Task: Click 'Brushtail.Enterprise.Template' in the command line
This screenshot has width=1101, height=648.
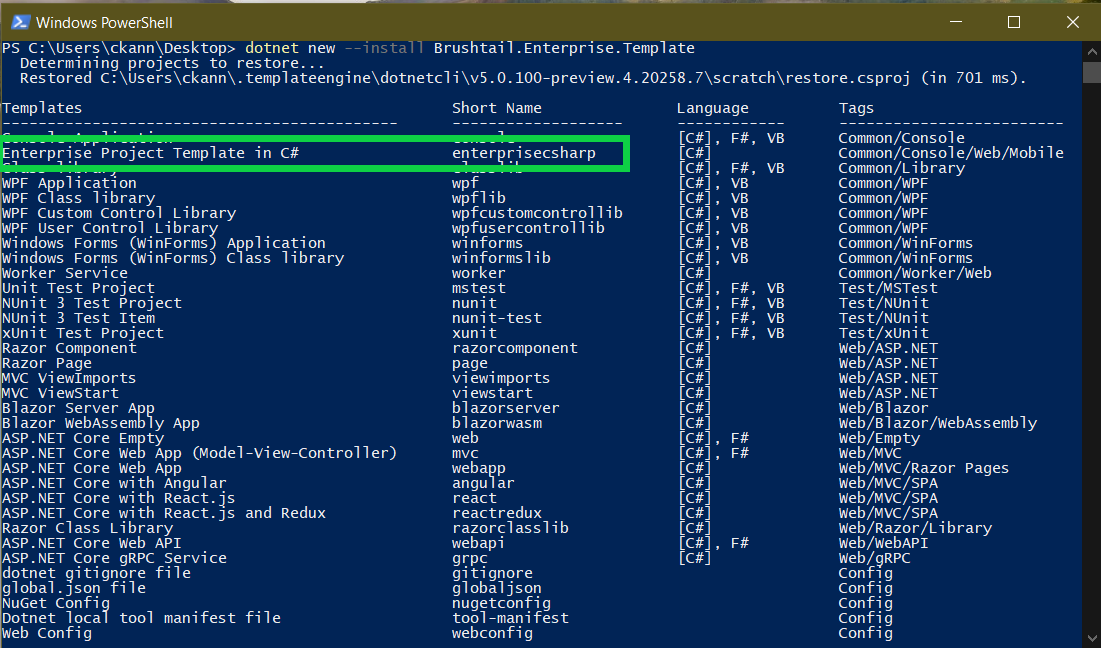Action: coord(564,48)
